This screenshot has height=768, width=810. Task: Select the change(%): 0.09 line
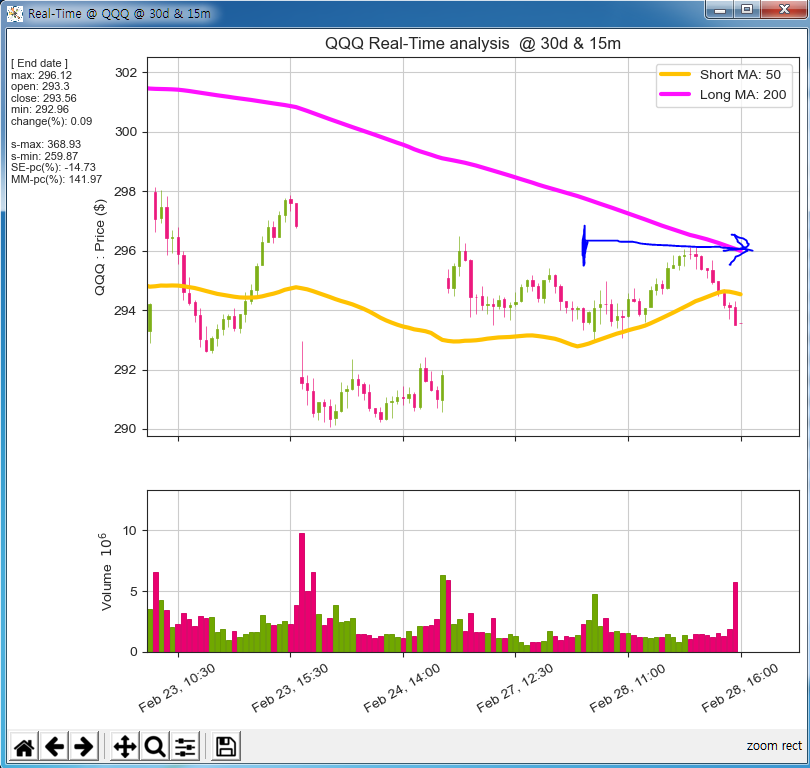tap(52, 121)
